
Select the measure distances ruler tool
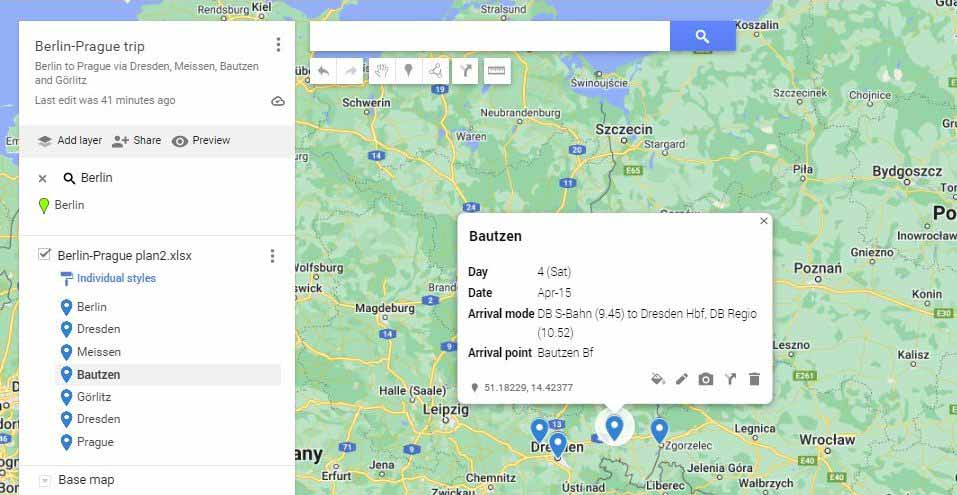[497, 71]
